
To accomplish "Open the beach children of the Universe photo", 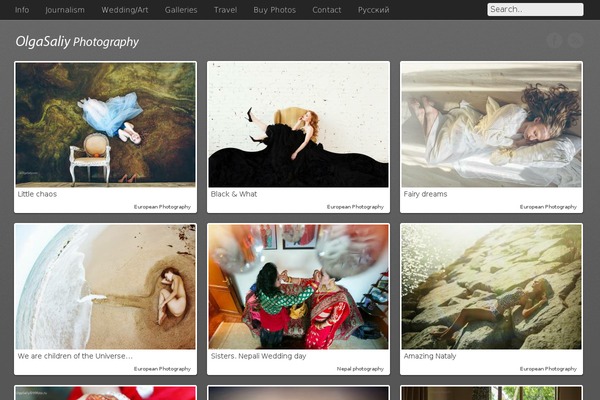I will click(x=106, y=287).
